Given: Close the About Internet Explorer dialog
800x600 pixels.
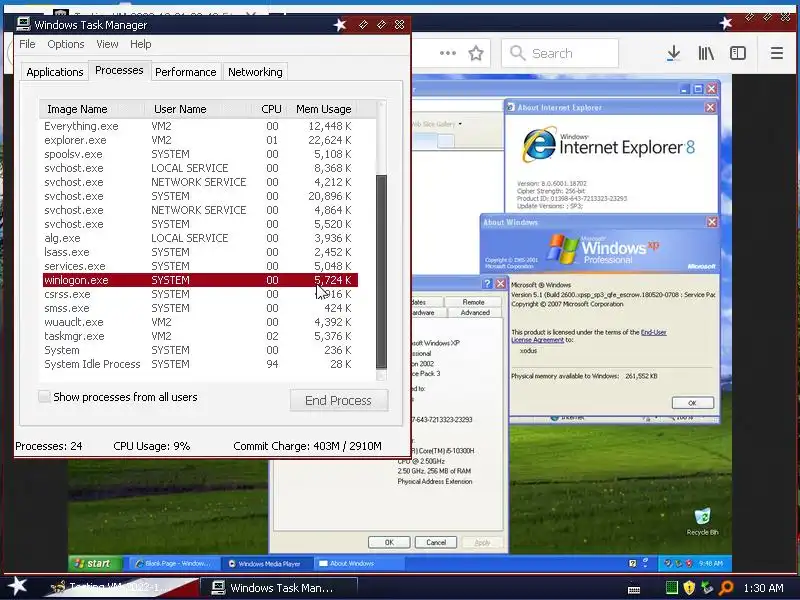Looking at the screenshot, I should [x=710, y=107].
